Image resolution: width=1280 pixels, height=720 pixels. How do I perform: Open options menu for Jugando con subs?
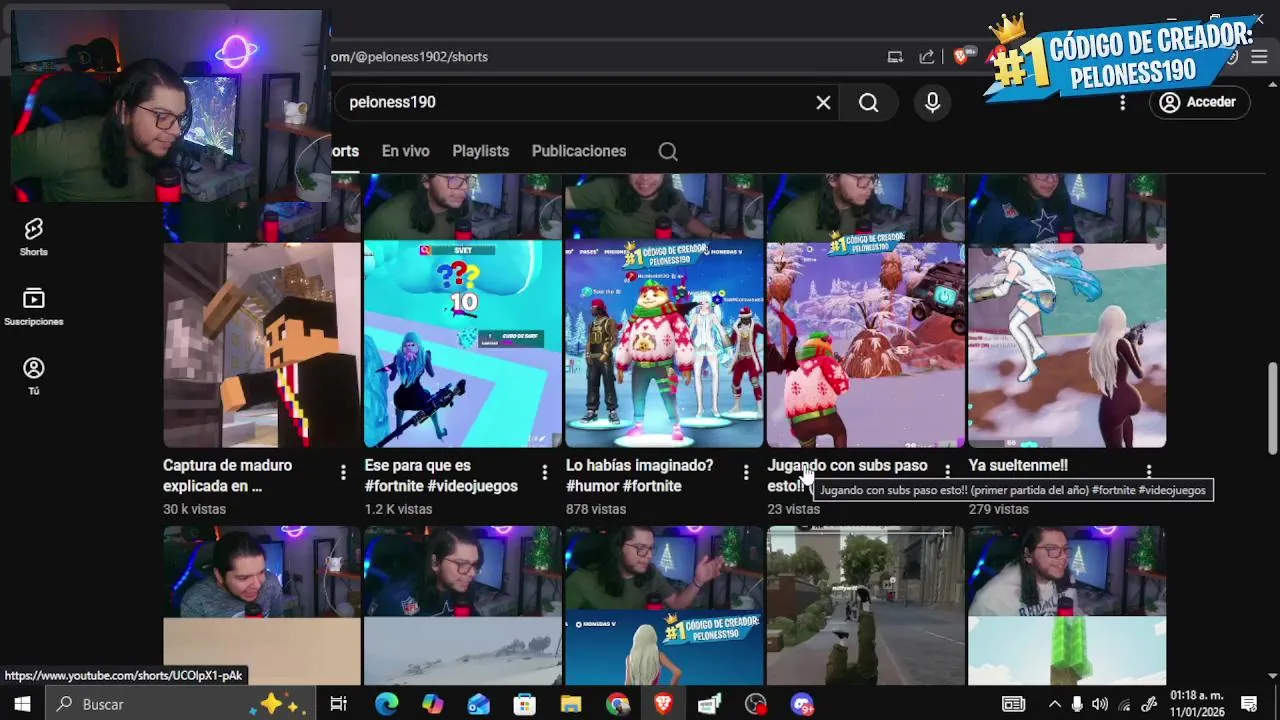pos(947,472)
